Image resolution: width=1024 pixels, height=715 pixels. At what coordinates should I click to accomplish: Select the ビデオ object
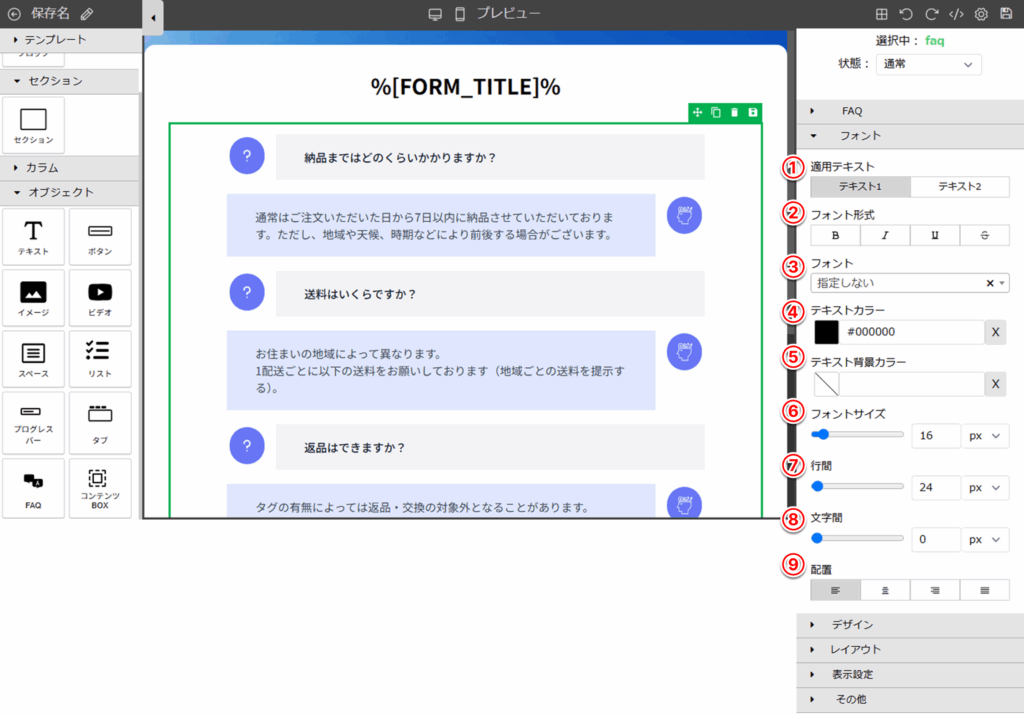coord(100,298)
